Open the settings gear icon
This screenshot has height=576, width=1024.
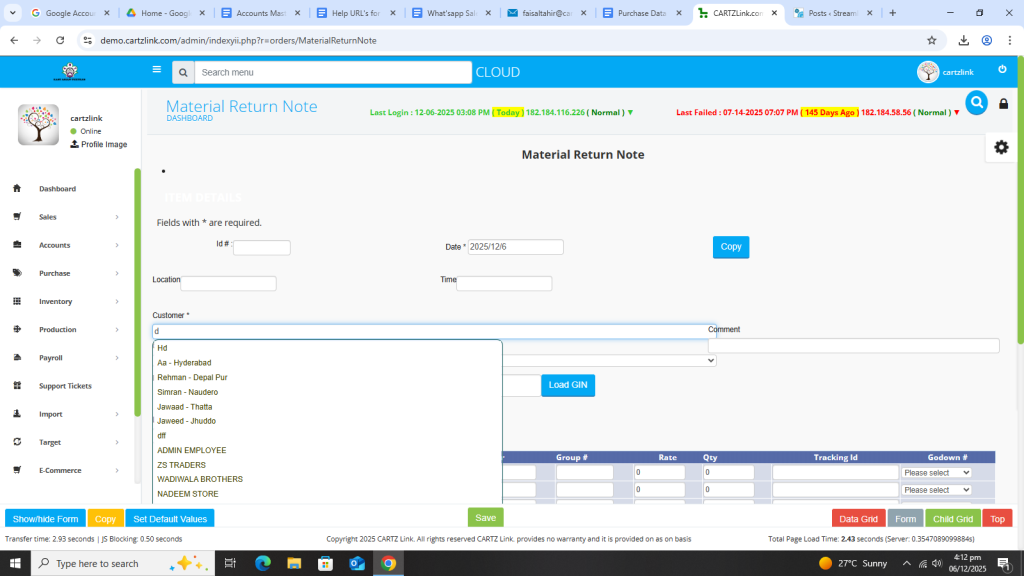point(1001,147)
